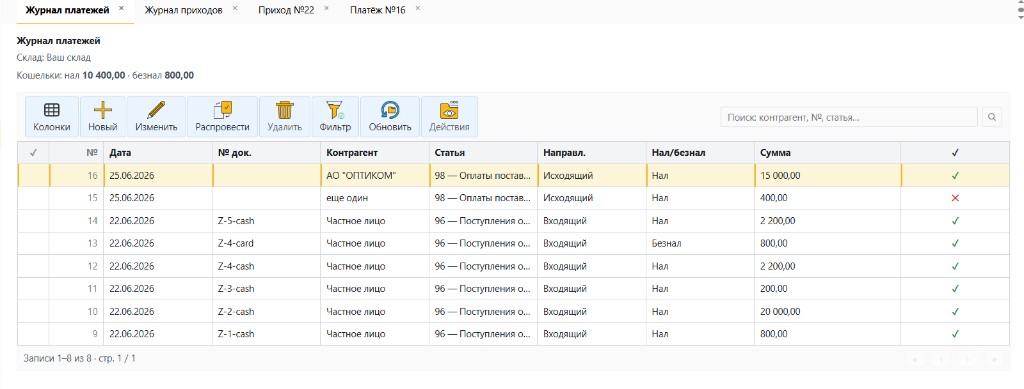The image size is (1024, 389).
Task: Go to the last page in pagination
Action: tap(995, 359)
